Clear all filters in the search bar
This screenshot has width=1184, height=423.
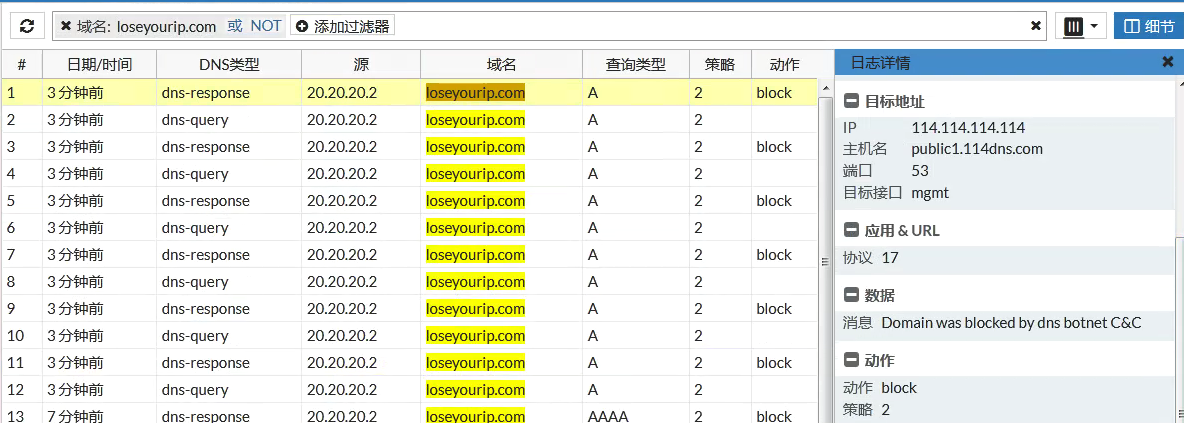(1036, 26)
